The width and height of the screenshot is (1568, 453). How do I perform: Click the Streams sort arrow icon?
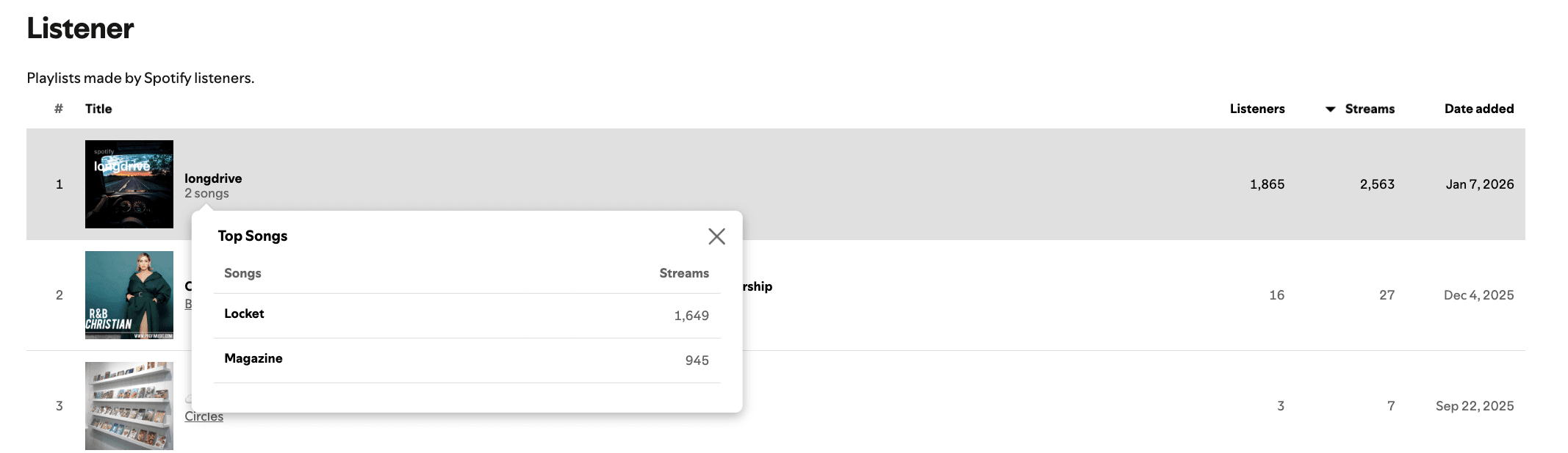coord(1330,109)
